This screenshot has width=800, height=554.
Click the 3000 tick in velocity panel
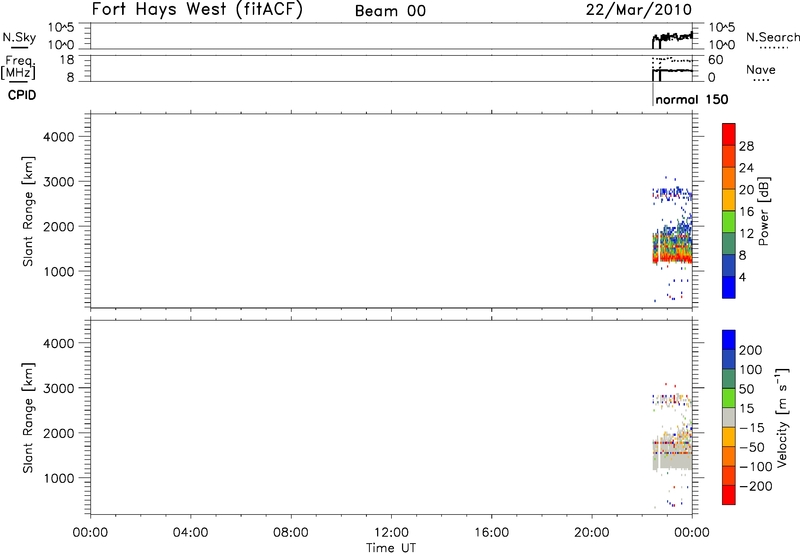(59, 388)
